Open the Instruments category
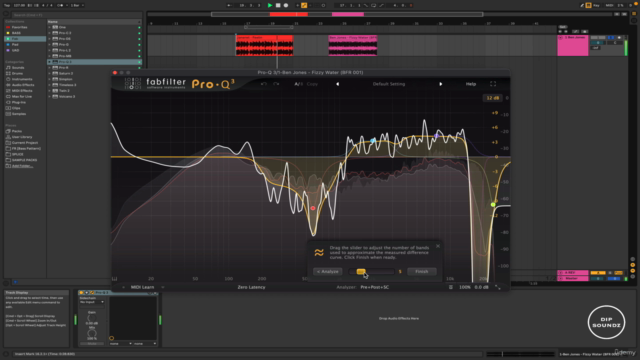The width and height of the screenshot is (640, 360). coord(21,79)
